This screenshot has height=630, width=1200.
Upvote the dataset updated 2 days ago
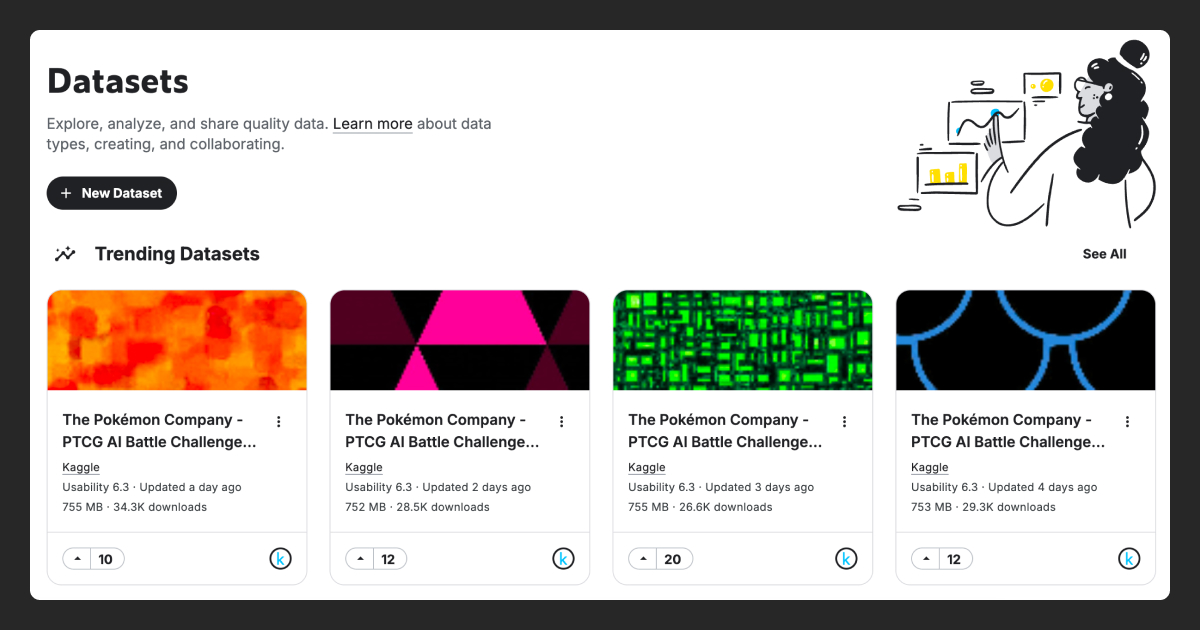[360, 559]
